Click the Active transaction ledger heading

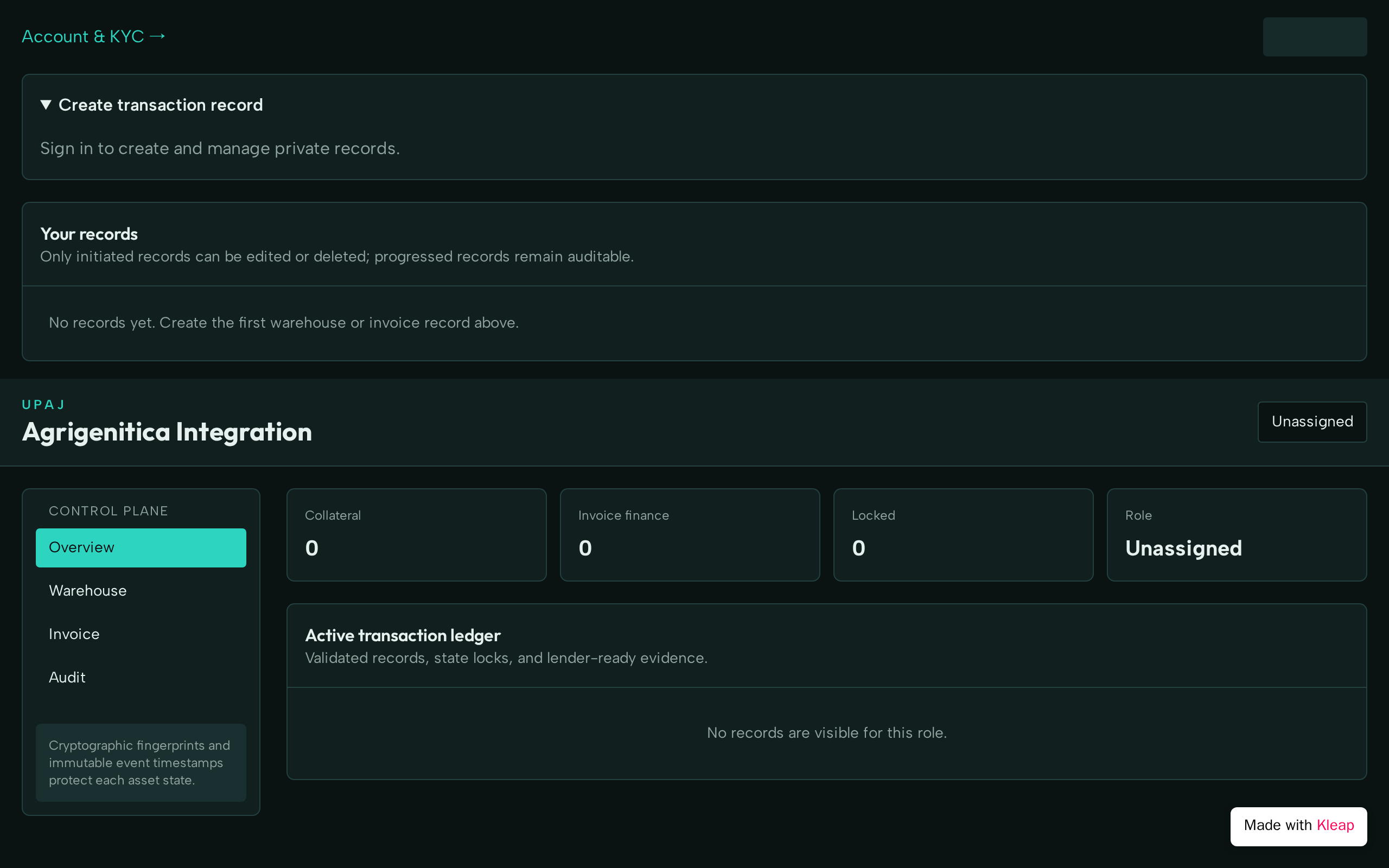(403, 635)
